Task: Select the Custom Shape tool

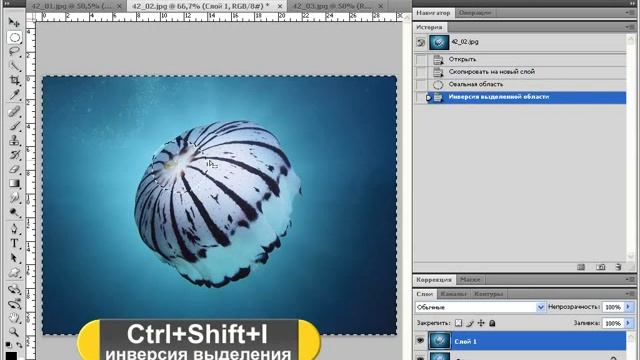Action: (x=14, y=272)
